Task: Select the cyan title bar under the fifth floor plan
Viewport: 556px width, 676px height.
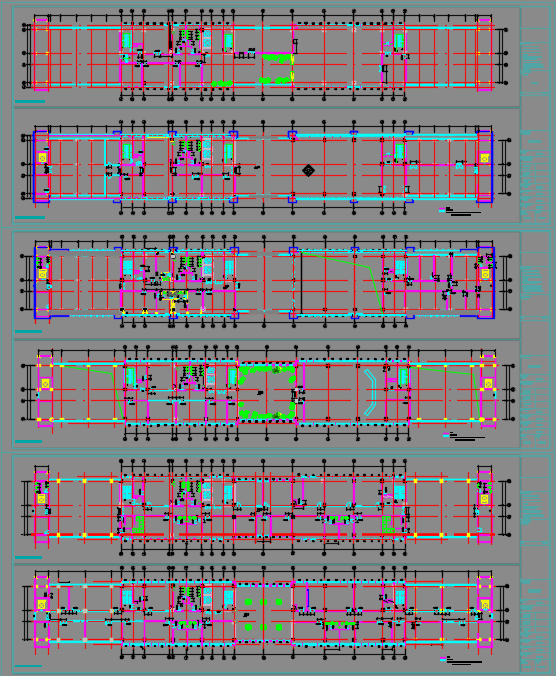Action: (x=28, y=557)
